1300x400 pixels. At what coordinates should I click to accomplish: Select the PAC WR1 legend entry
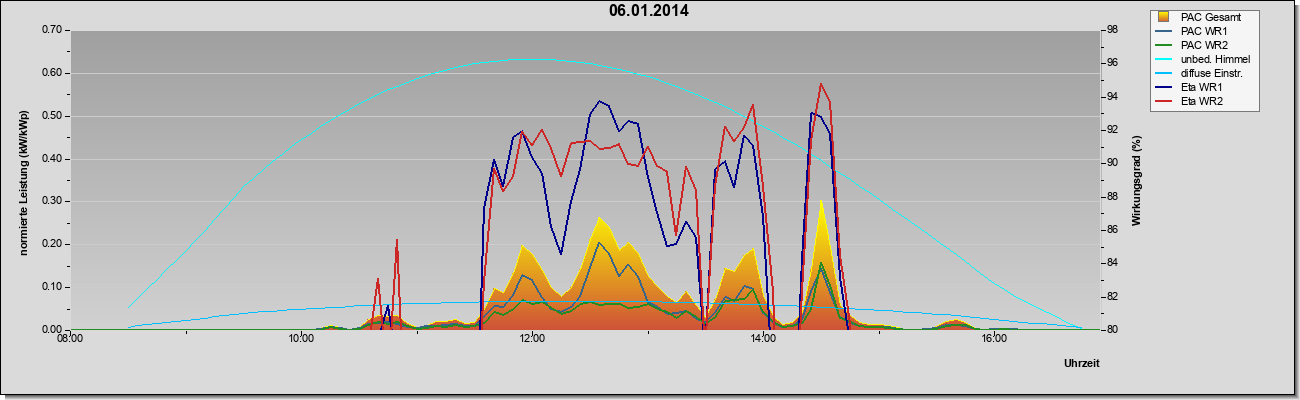[1203, 31]
